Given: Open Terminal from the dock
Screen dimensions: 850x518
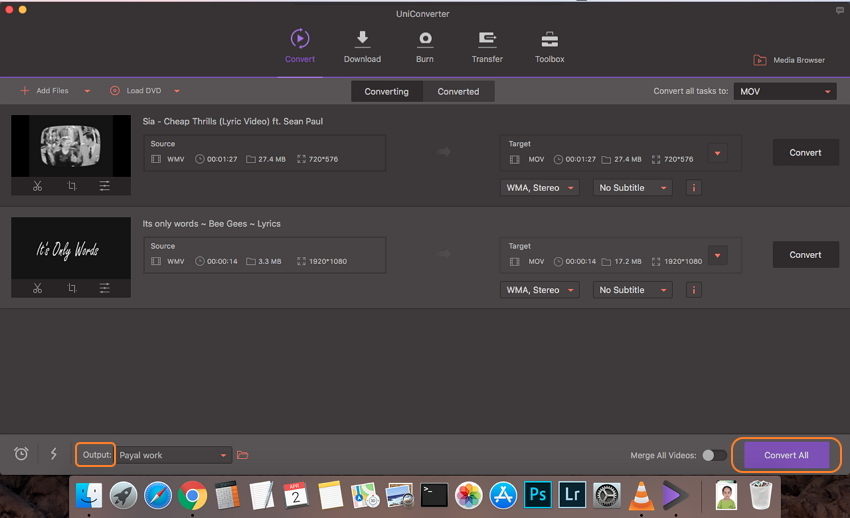Looking at the screenshot, I should 434,495.
